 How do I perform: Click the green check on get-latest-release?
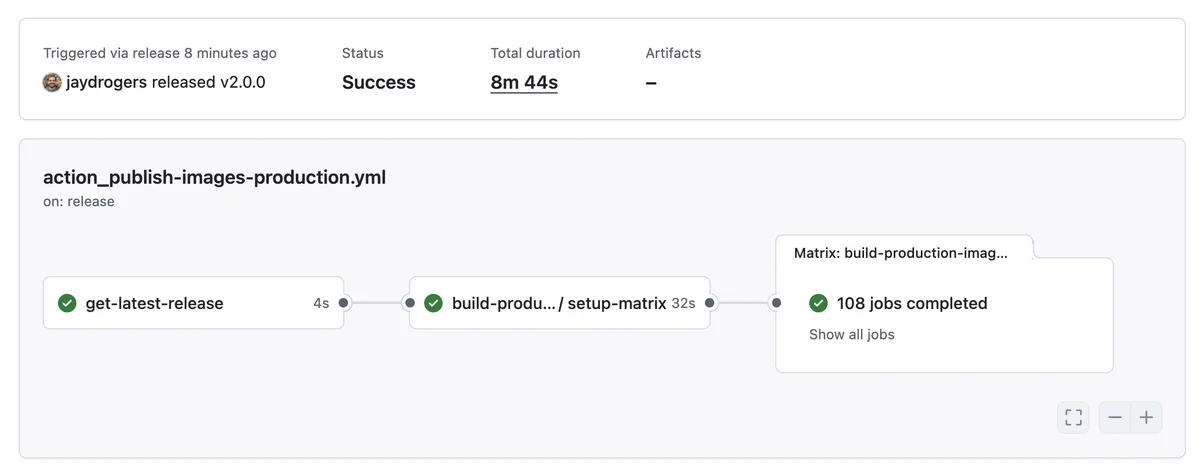[68, 303]
